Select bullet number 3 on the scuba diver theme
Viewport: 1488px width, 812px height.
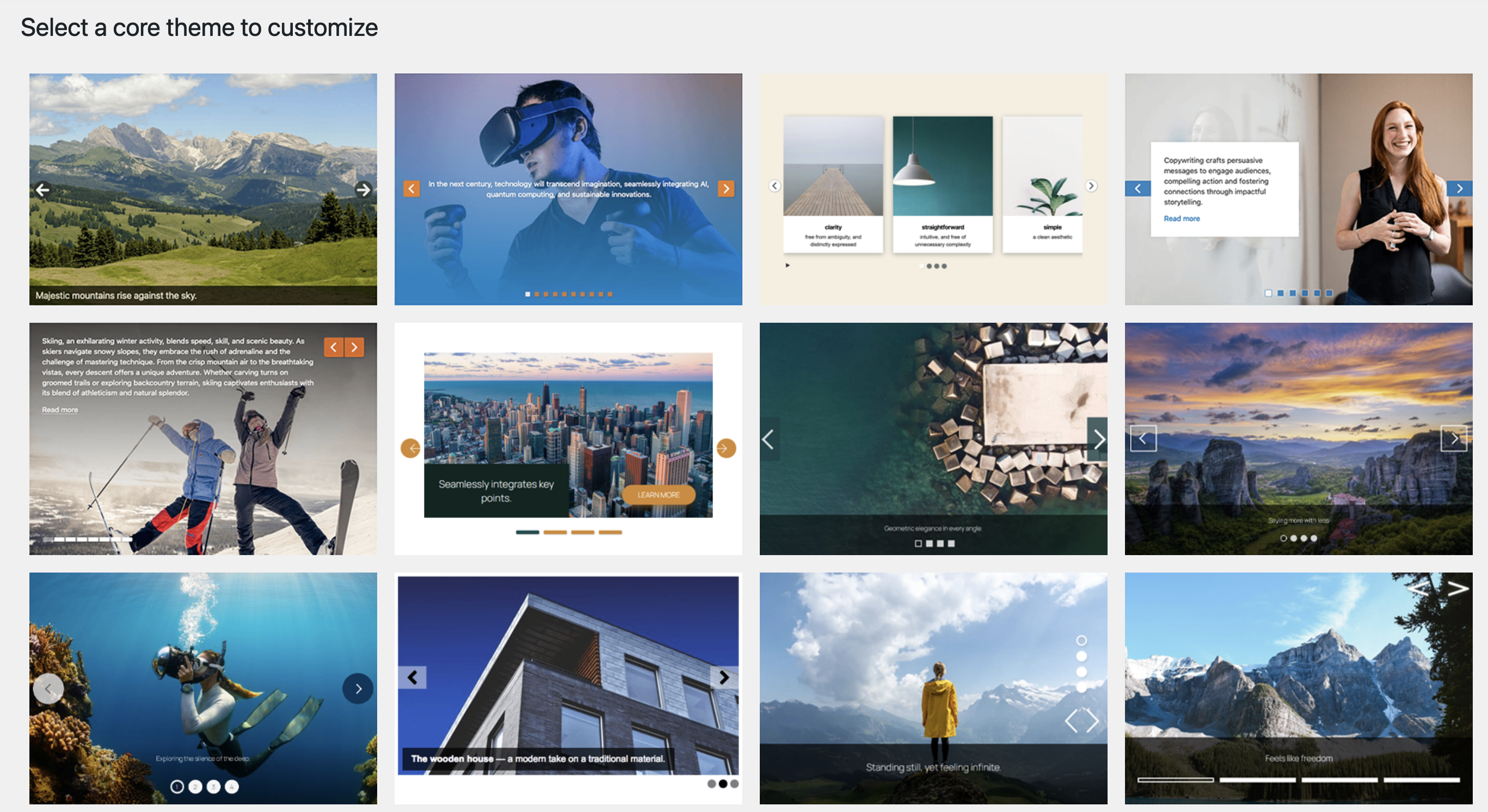pos(213,786)
